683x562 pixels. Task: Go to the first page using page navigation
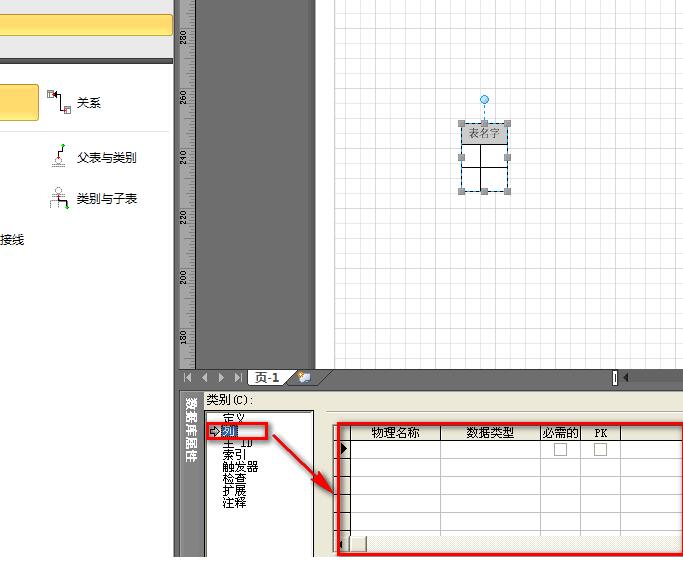188,377
